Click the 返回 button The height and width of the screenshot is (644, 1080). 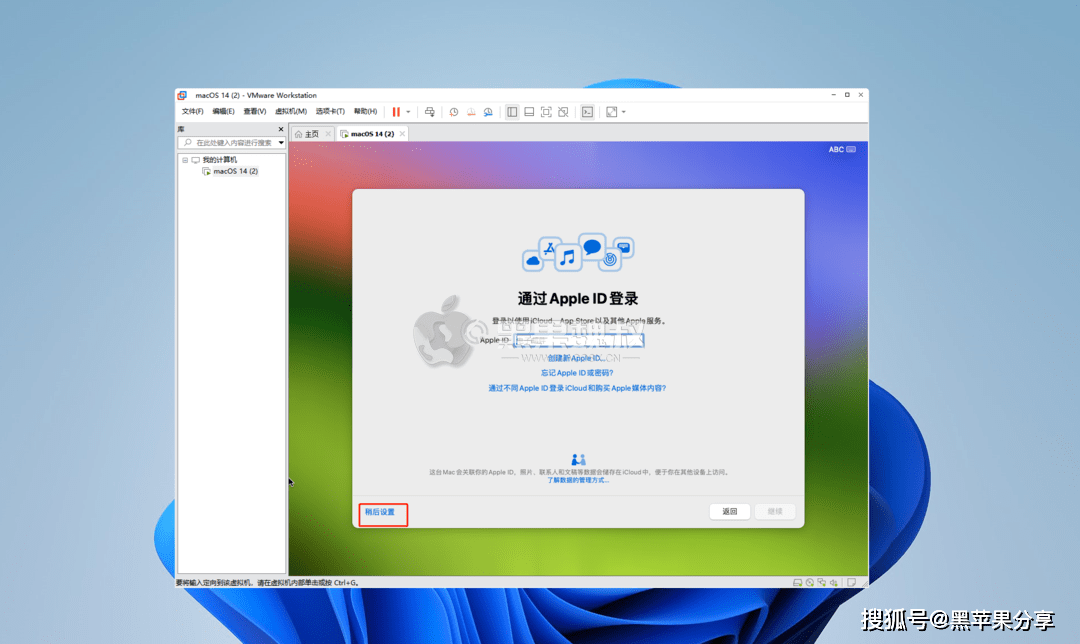(x=729, y=511)
